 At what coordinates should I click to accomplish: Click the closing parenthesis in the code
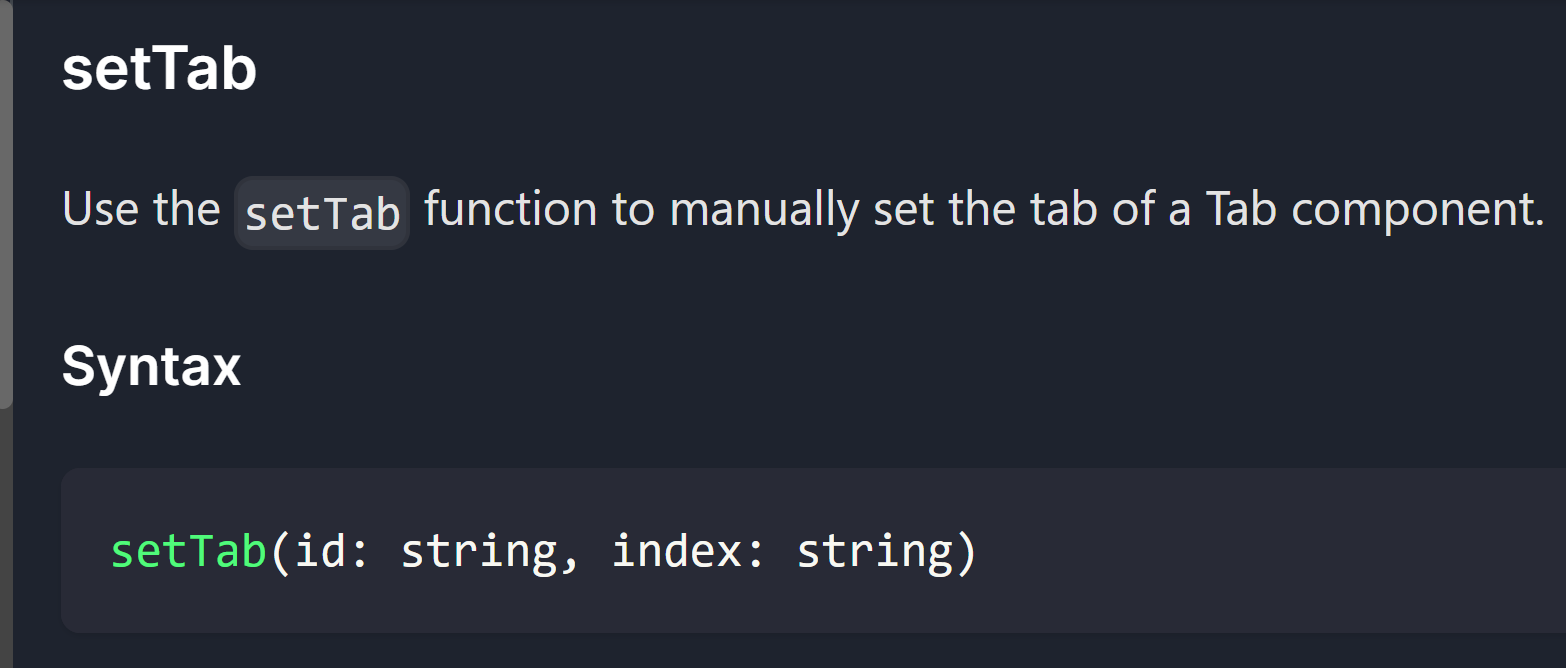click(x=966, y=553)
